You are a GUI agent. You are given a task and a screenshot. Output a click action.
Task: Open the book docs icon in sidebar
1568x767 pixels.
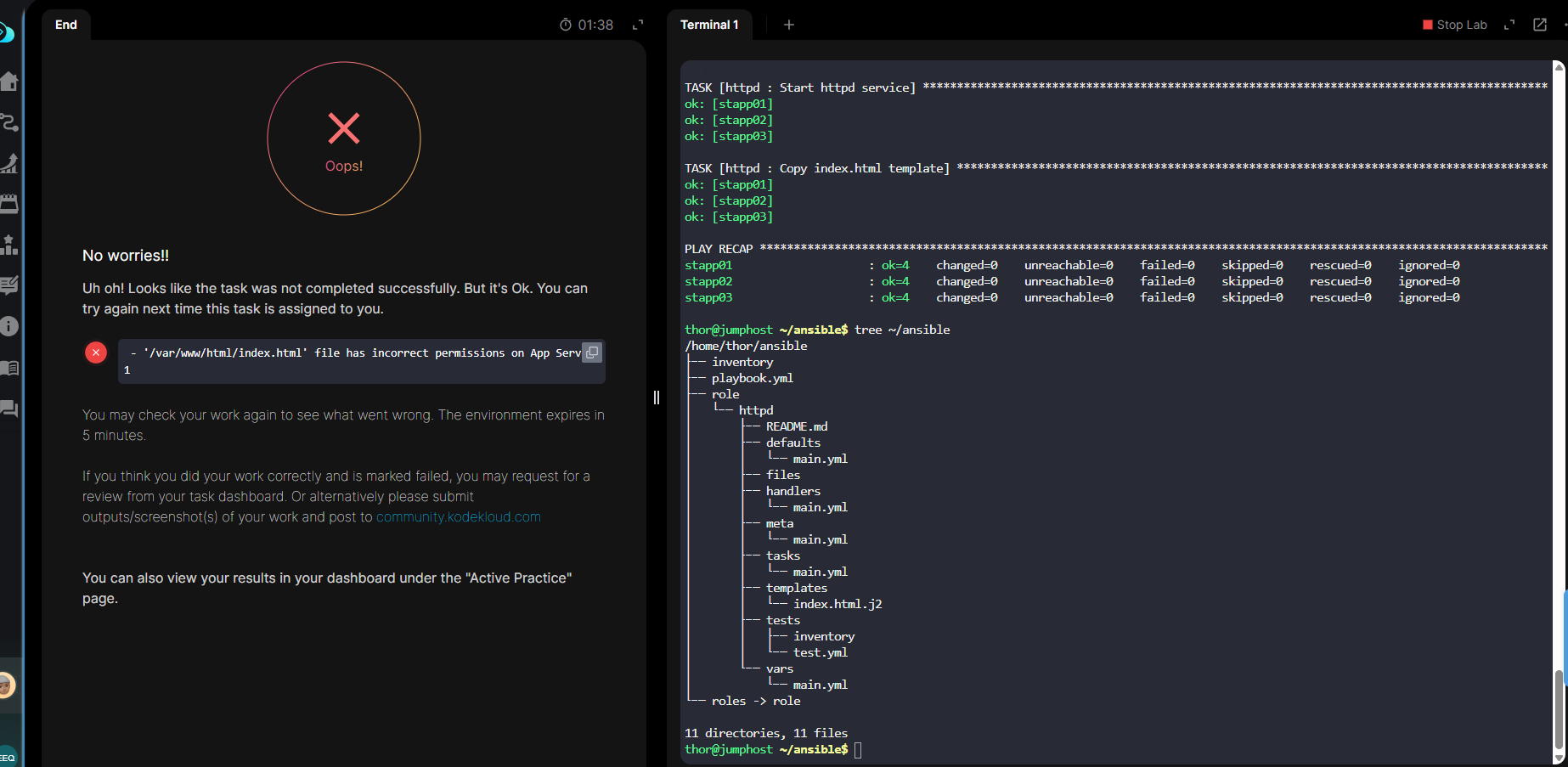[x=8, y=368]
